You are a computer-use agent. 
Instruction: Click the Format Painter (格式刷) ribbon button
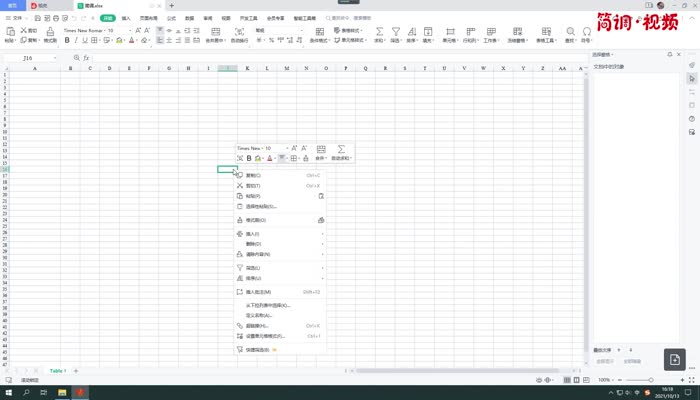click(x=49, y=36)
